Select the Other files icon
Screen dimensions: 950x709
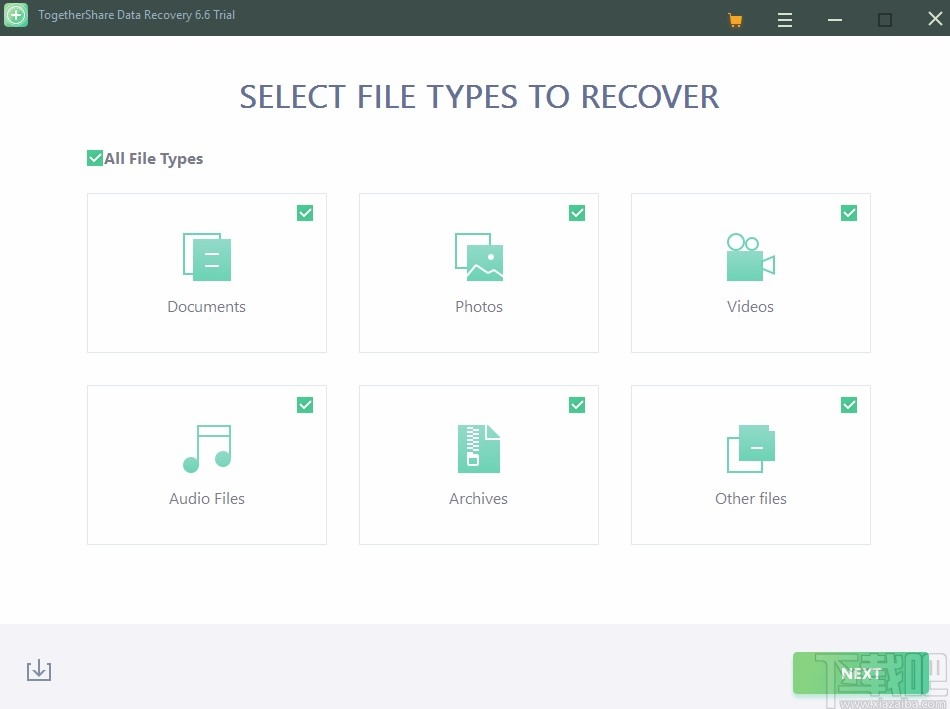[750, 448]
